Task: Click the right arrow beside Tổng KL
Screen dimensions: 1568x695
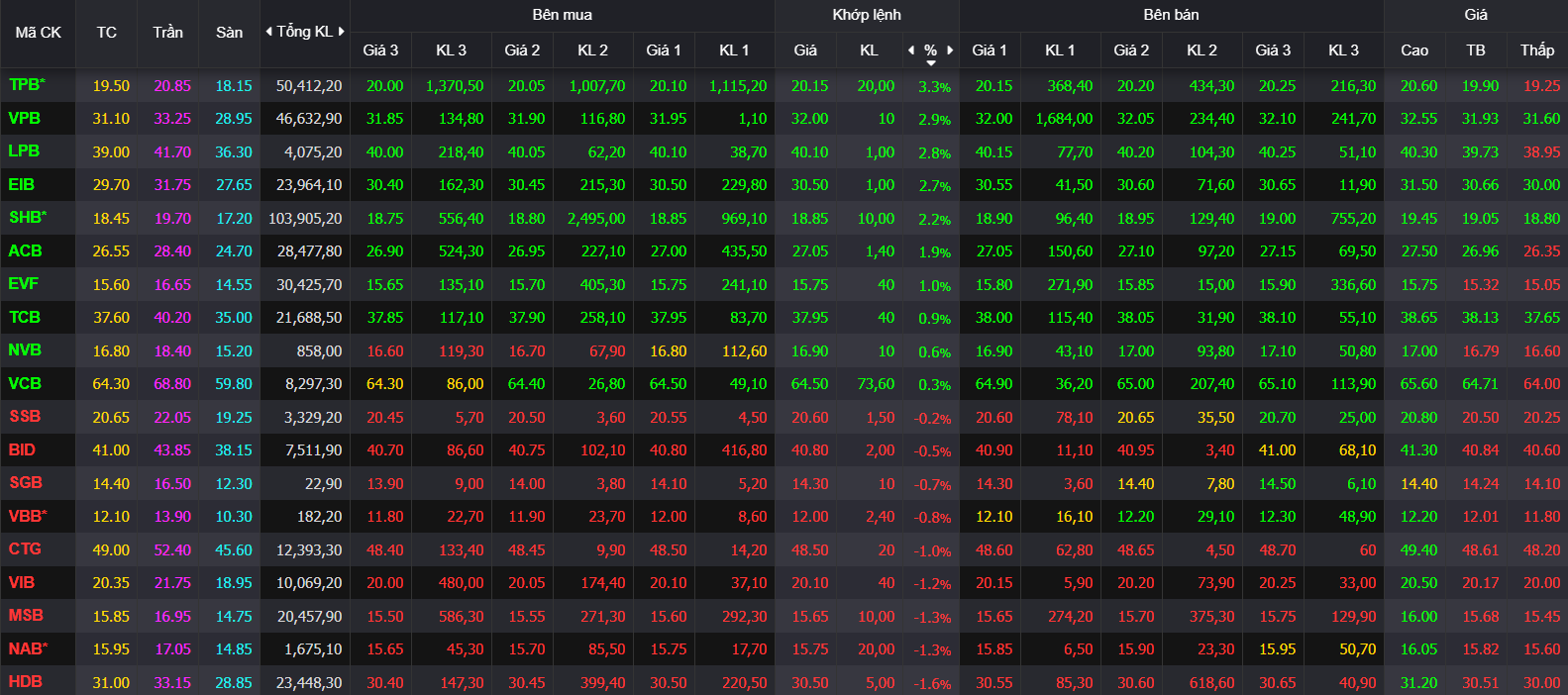Action: coord(342,32)
